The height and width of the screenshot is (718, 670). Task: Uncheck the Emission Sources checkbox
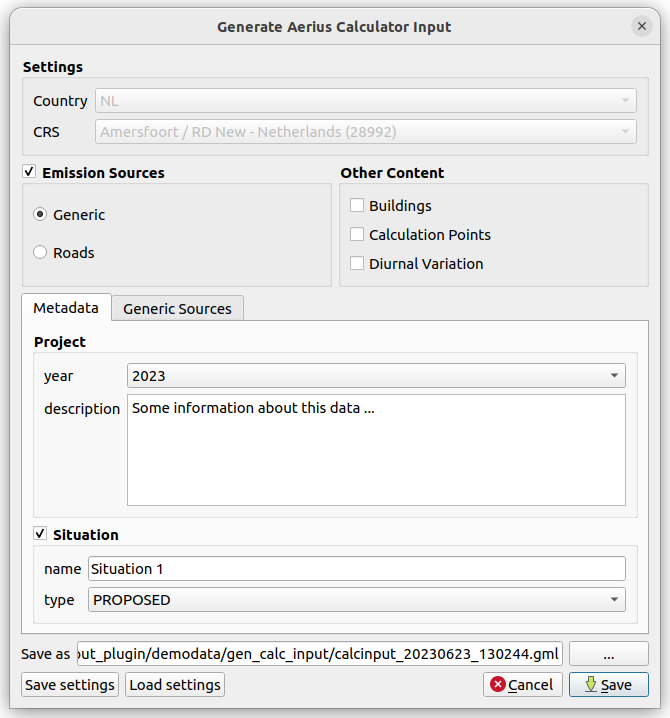pos(29,173)
